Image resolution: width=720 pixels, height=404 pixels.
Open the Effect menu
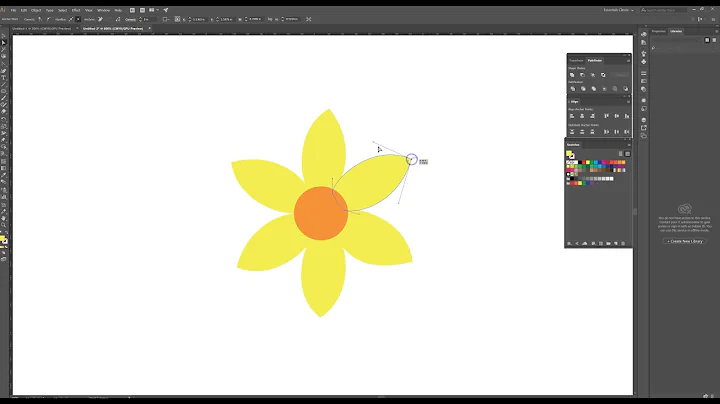coord(76,10)
